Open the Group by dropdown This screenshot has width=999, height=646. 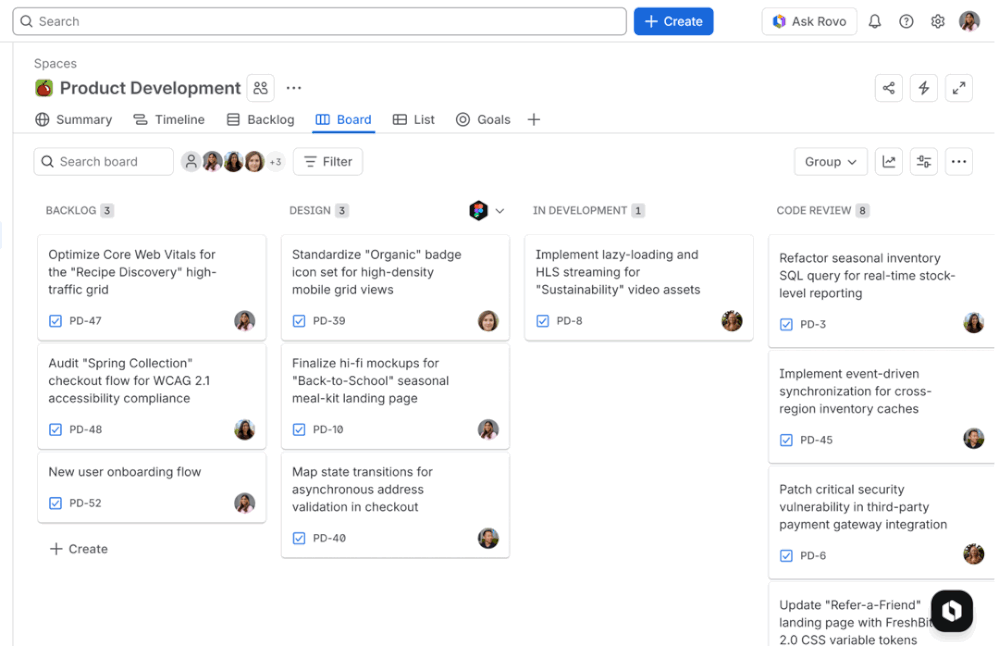(829, 161)
